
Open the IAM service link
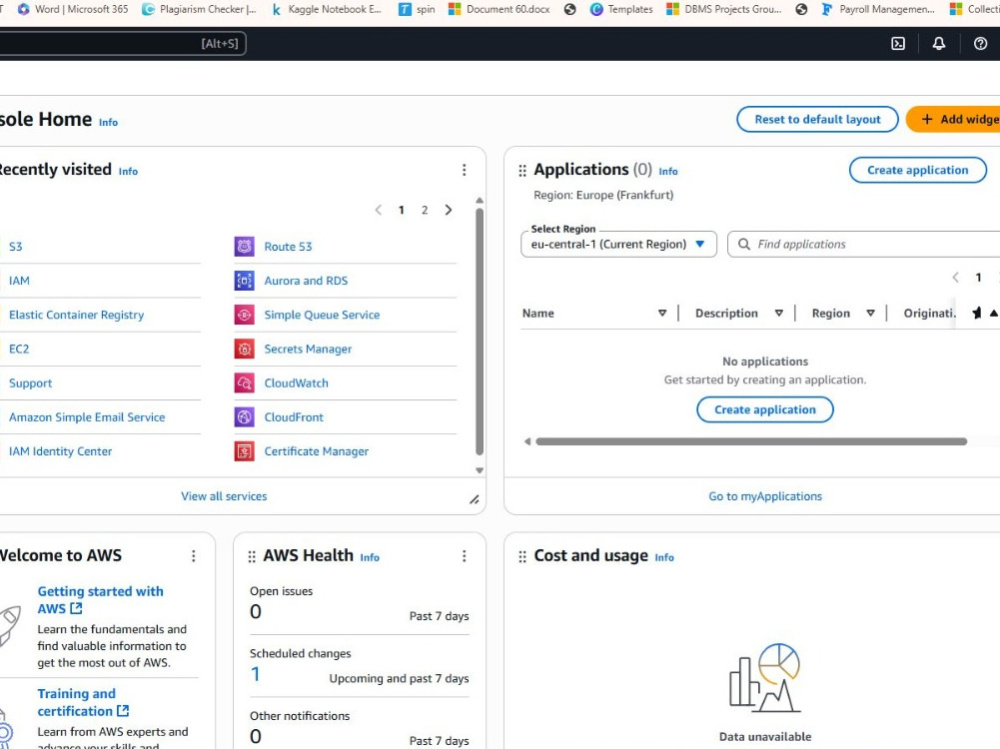tap(19, 281)
